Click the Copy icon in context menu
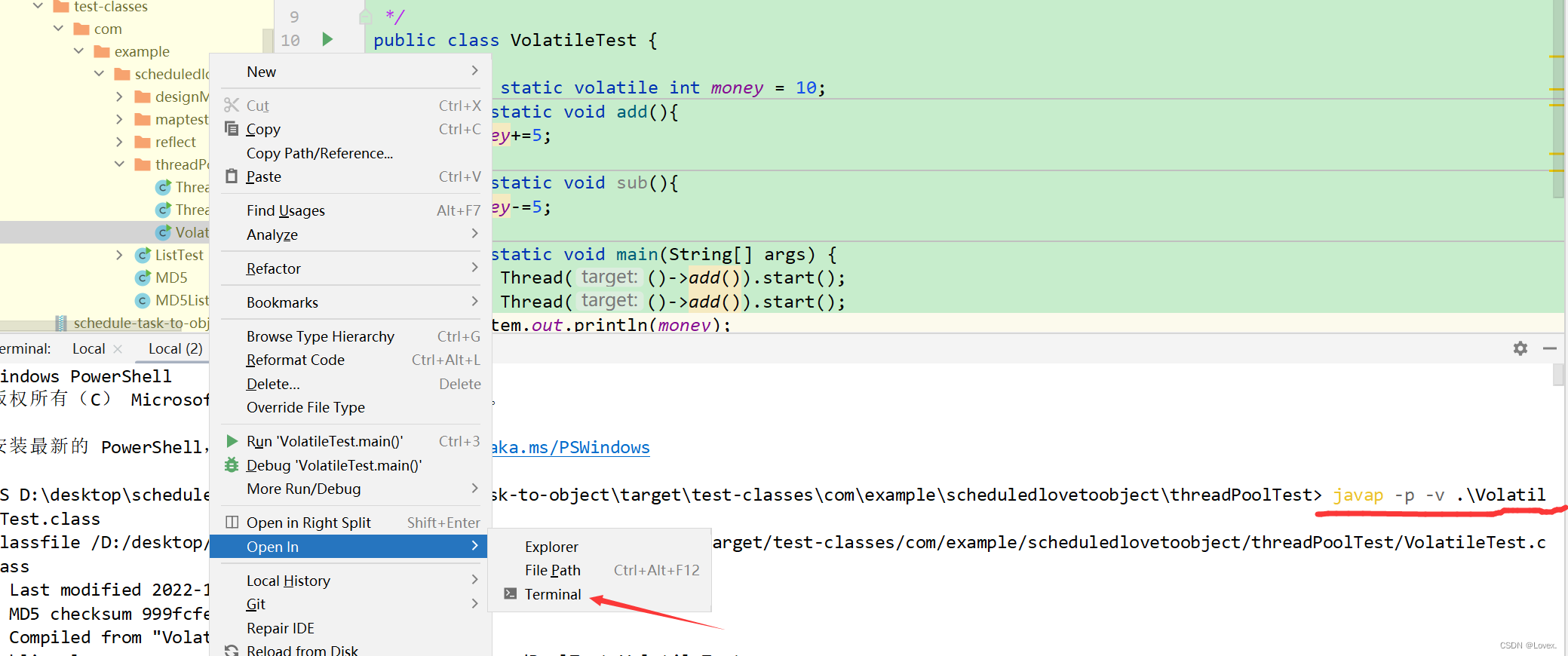 pos(232,129)
